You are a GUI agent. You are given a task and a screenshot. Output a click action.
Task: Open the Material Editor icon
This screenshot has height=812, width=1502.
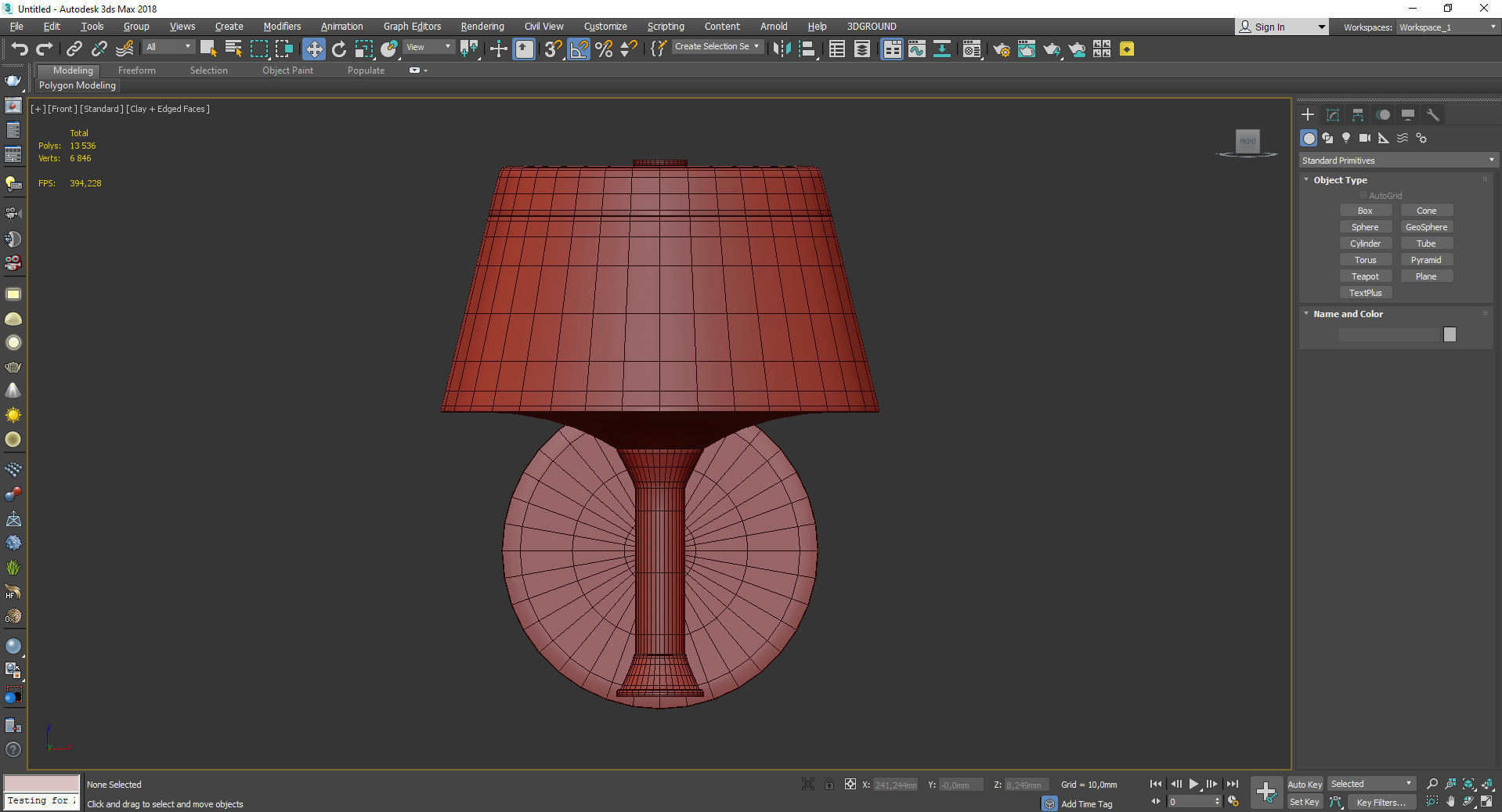click(x=972, y=49)
